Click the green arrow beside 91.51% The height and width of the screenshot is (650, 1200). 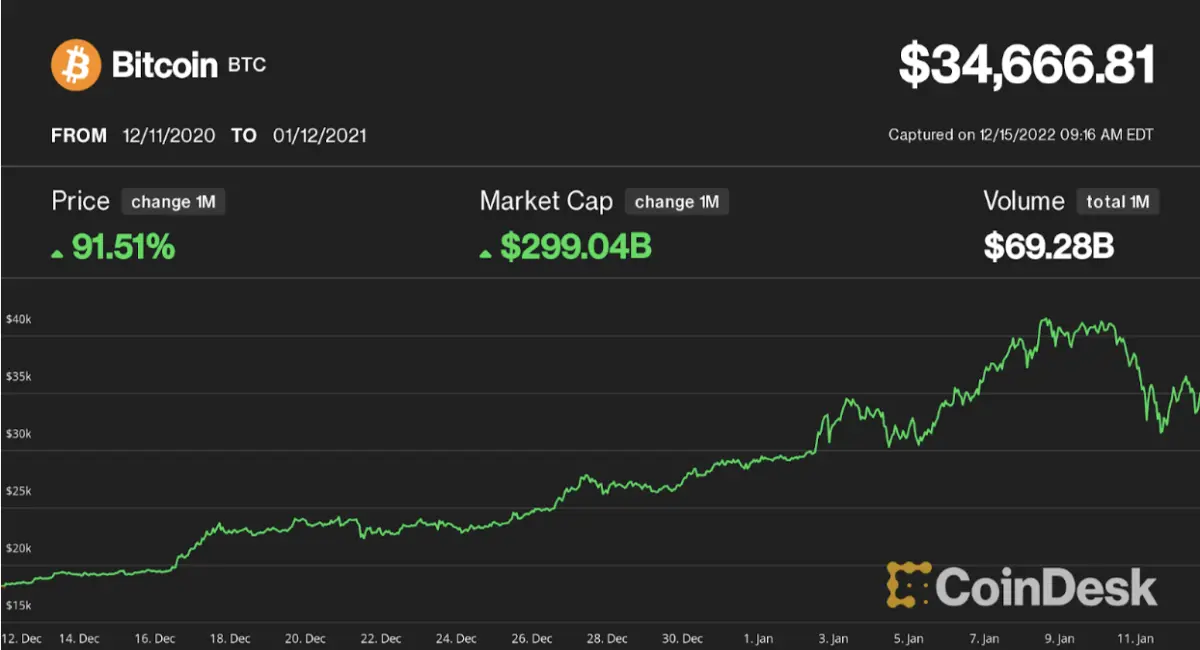click(x=58, y=253)
